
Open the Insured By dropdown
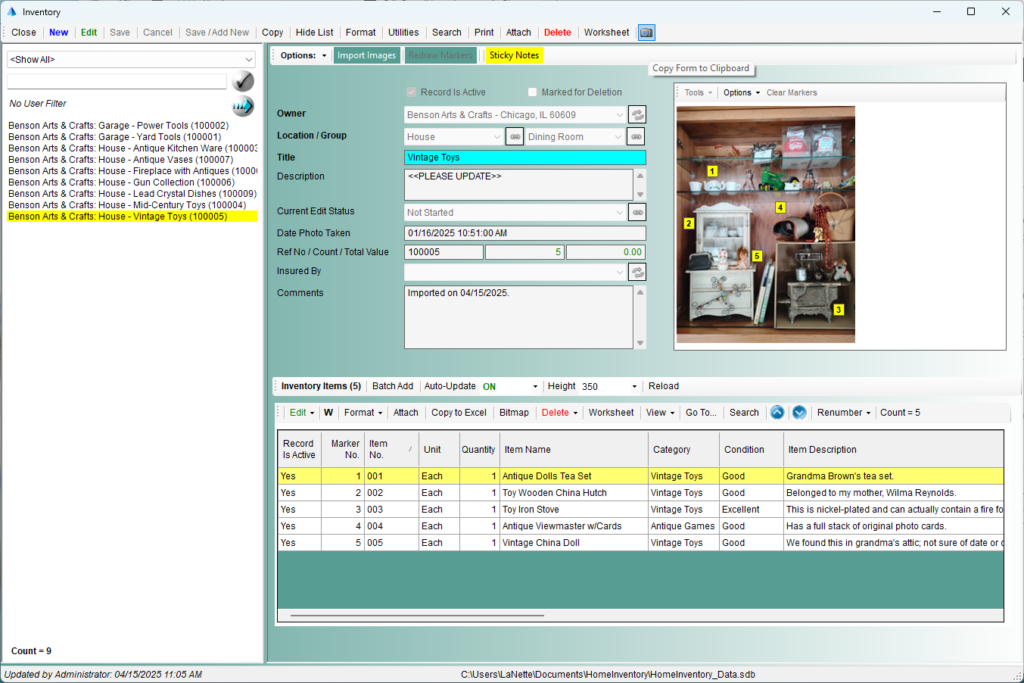pos(619,272)
